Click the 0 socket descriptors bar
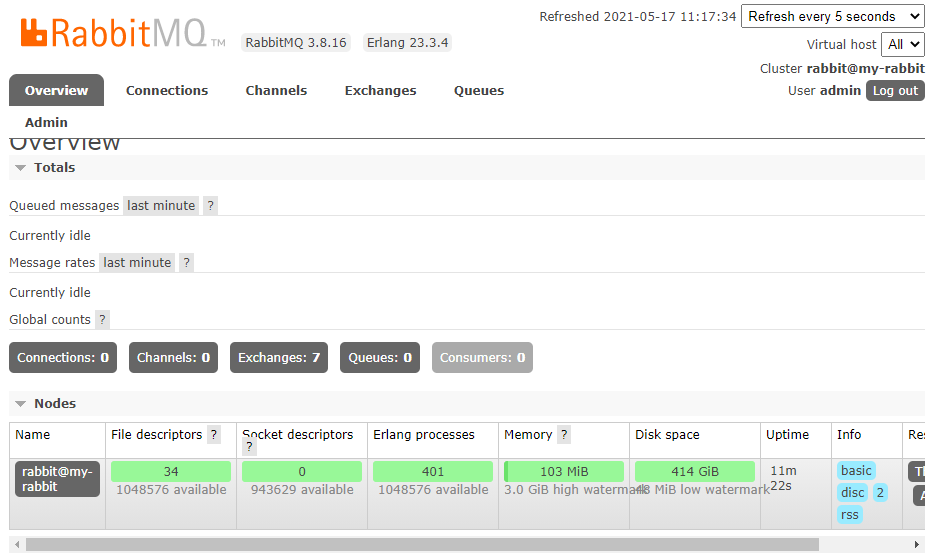The image size is (932, 555). coord(302,471)
